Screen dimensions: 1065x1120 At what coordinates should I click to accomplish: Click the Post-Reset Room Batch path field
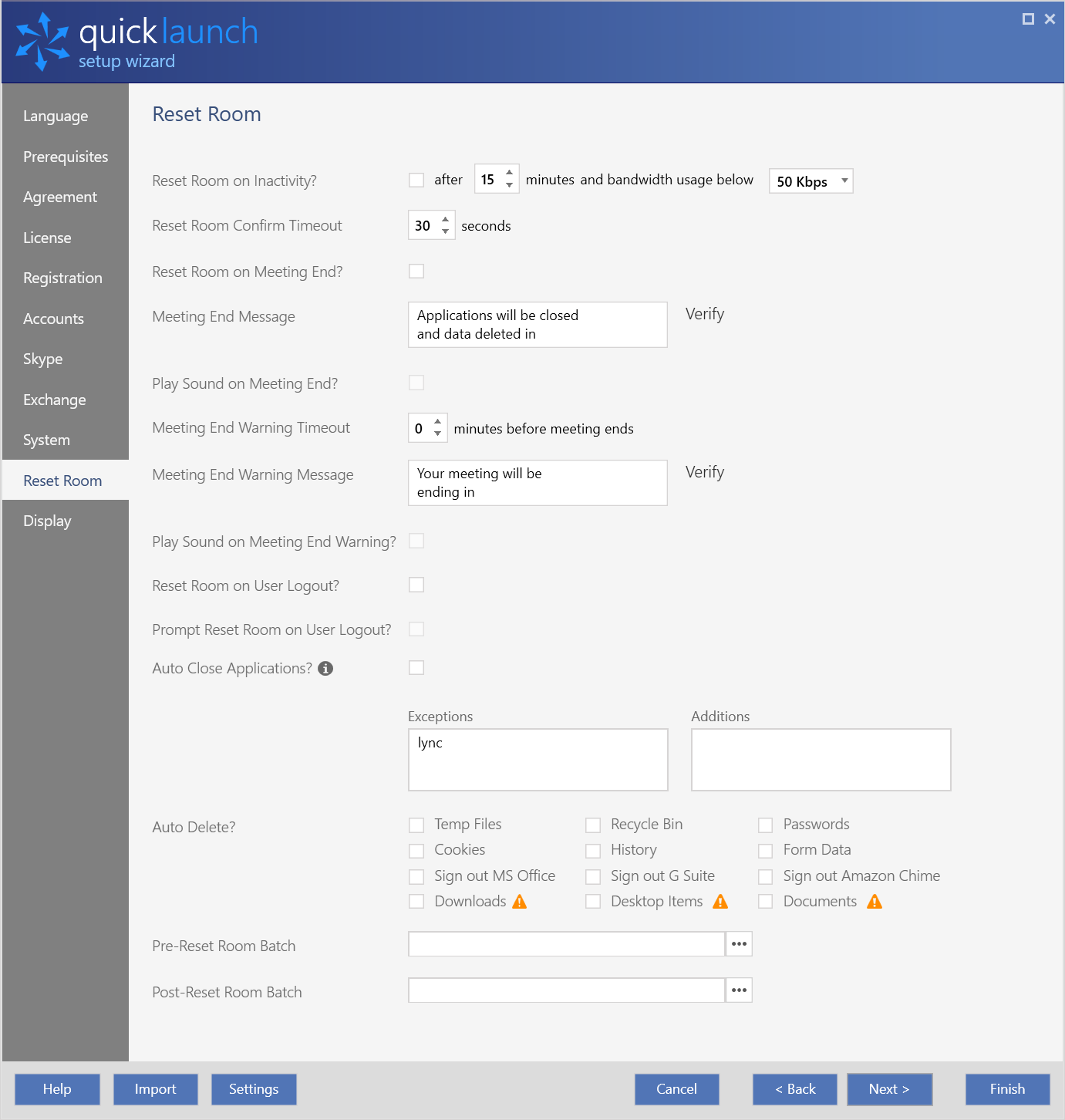click(x=567, y=990)
